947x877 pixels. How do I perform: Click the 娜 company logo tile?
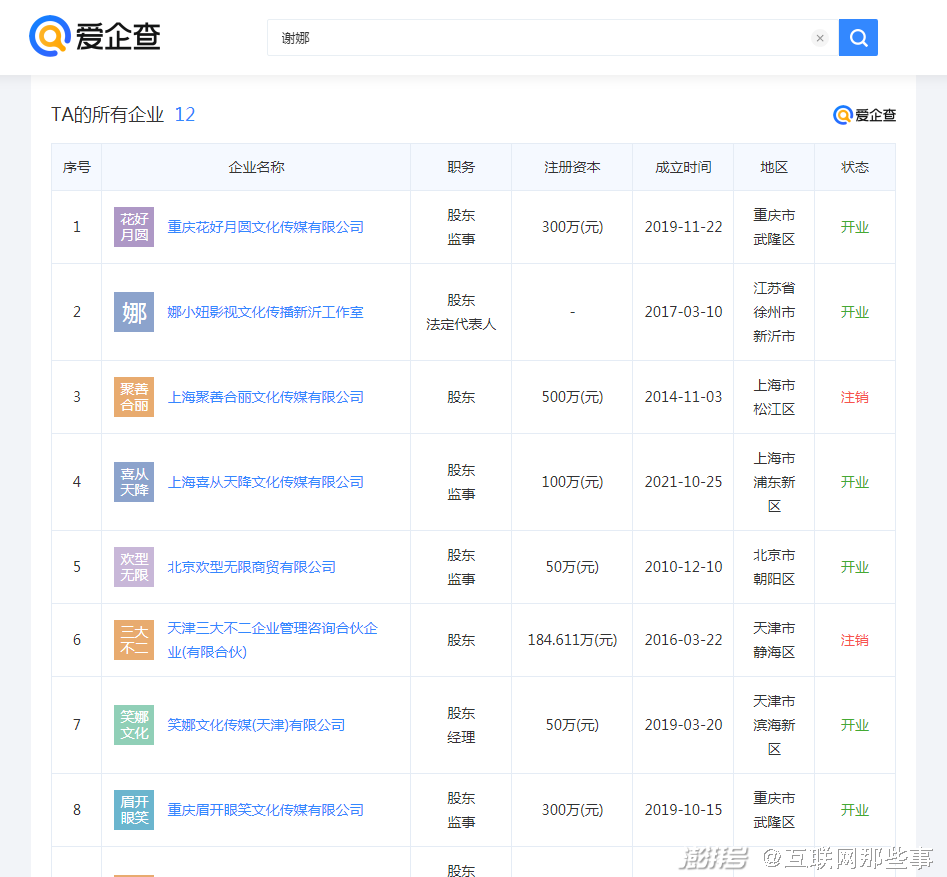tap(134, 312)
